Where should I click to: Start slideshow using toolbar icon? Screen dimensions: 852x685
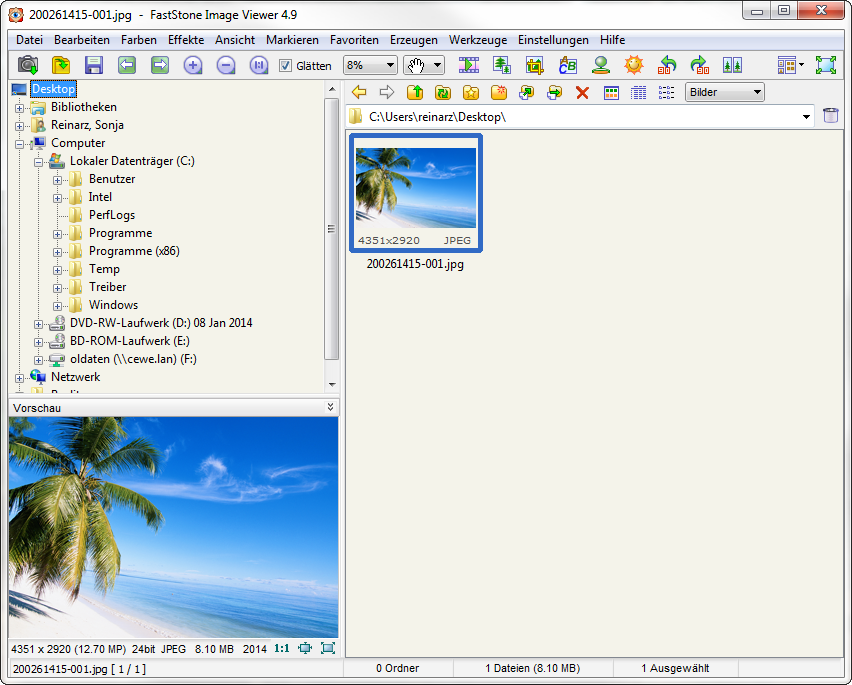pos(469,65)
